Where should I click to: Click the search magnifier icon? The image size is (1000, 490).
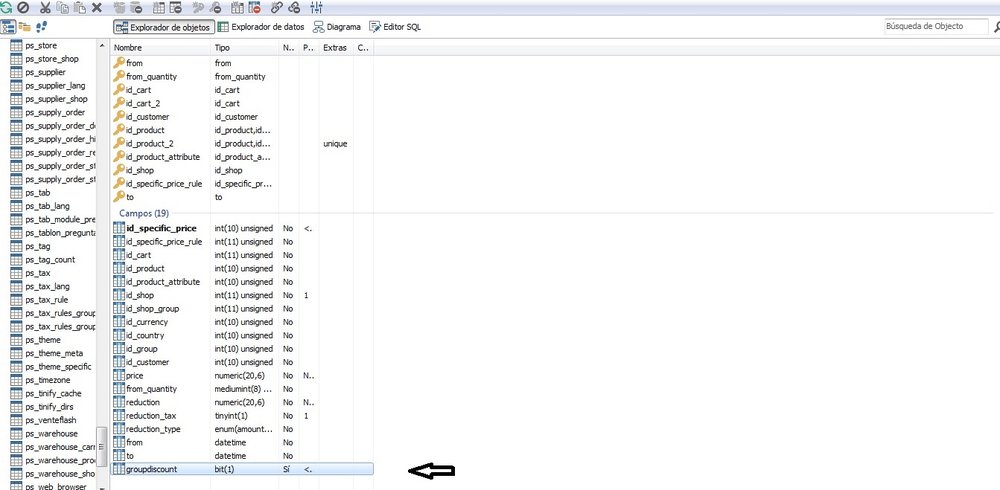coord(997,27)
